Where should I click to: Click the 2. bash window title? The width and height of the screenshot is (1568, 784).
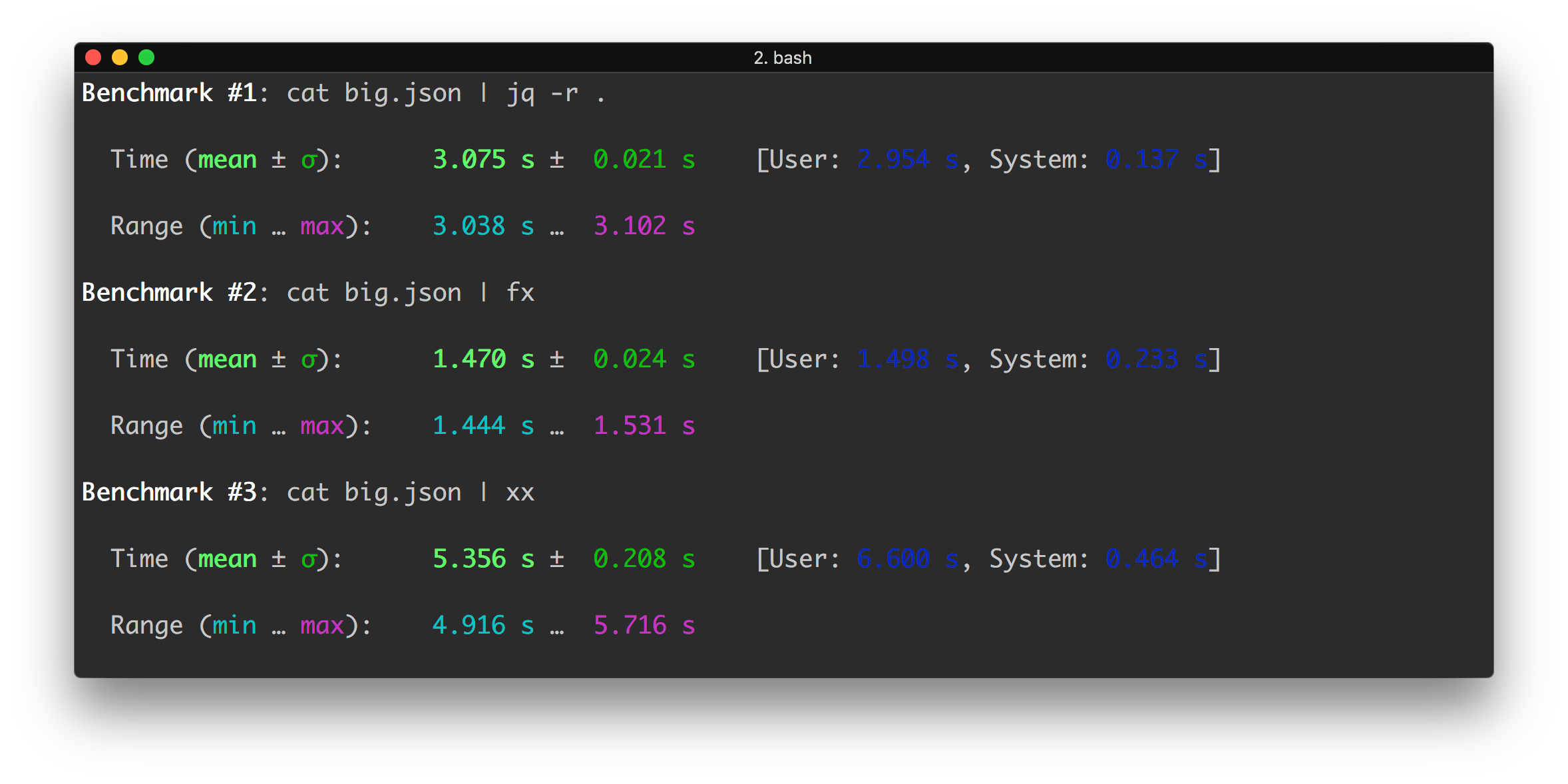783,57
